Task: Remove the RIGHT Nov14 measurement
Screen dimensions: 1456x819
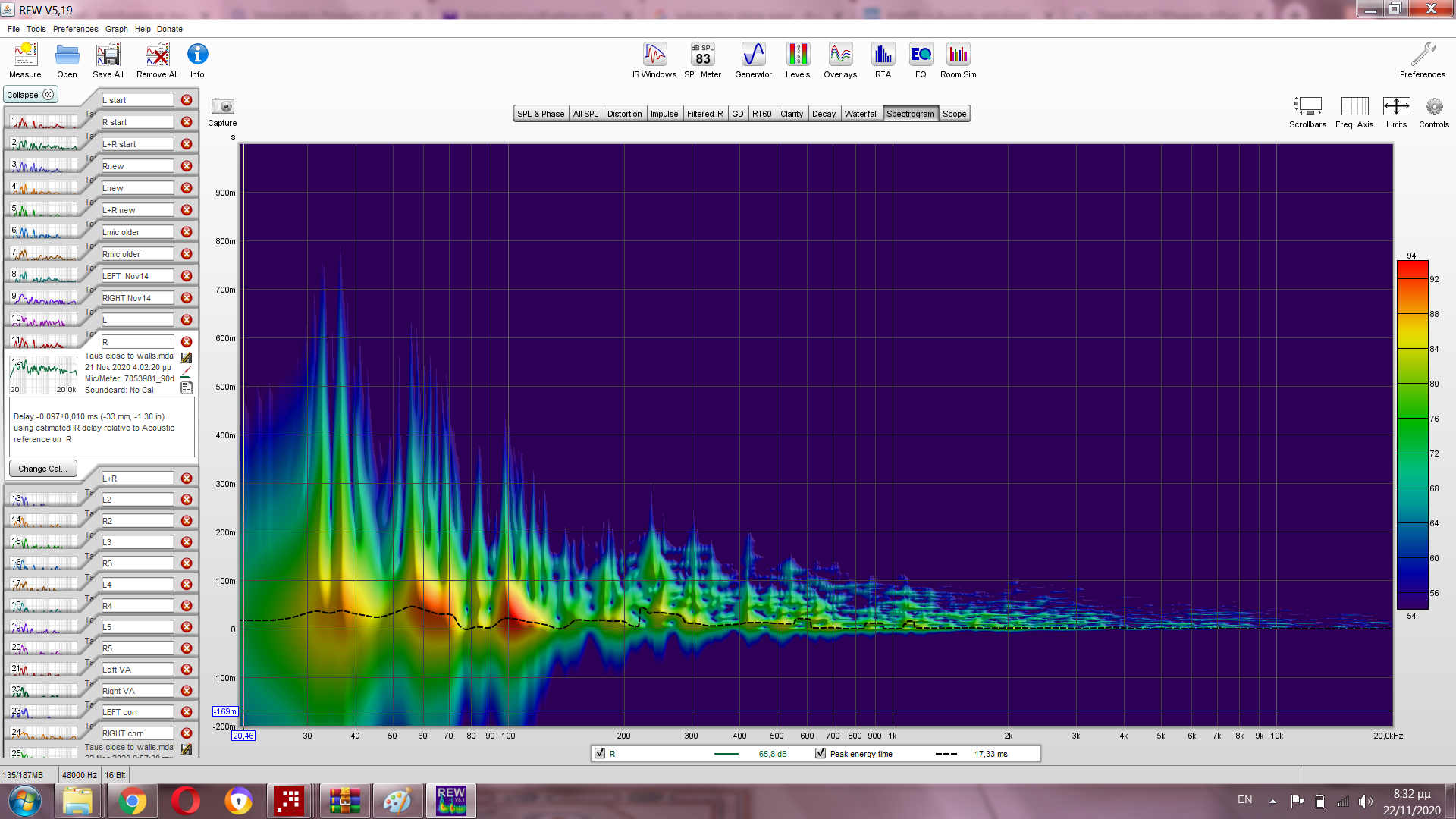Action: tap(187, 298)
